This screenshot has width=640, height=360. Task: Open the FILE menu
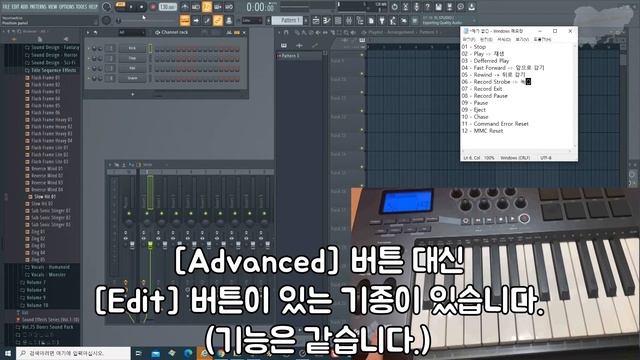click(x=6, y=7)
